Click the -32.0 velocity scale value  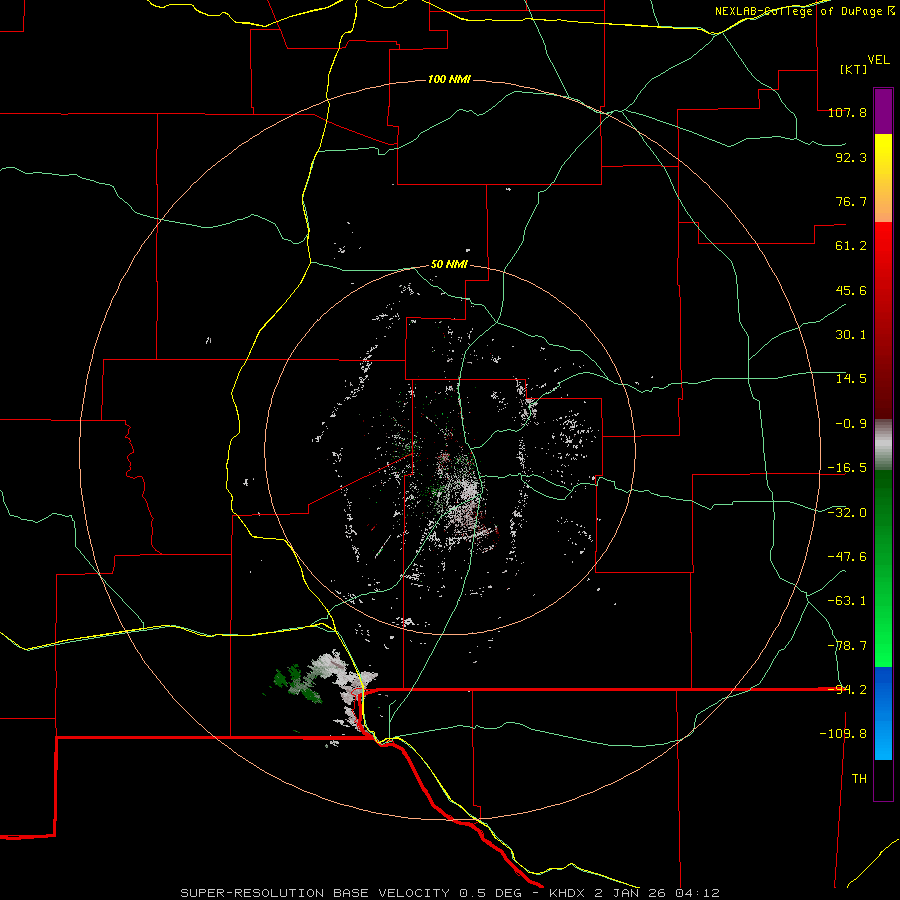[847, 512]
